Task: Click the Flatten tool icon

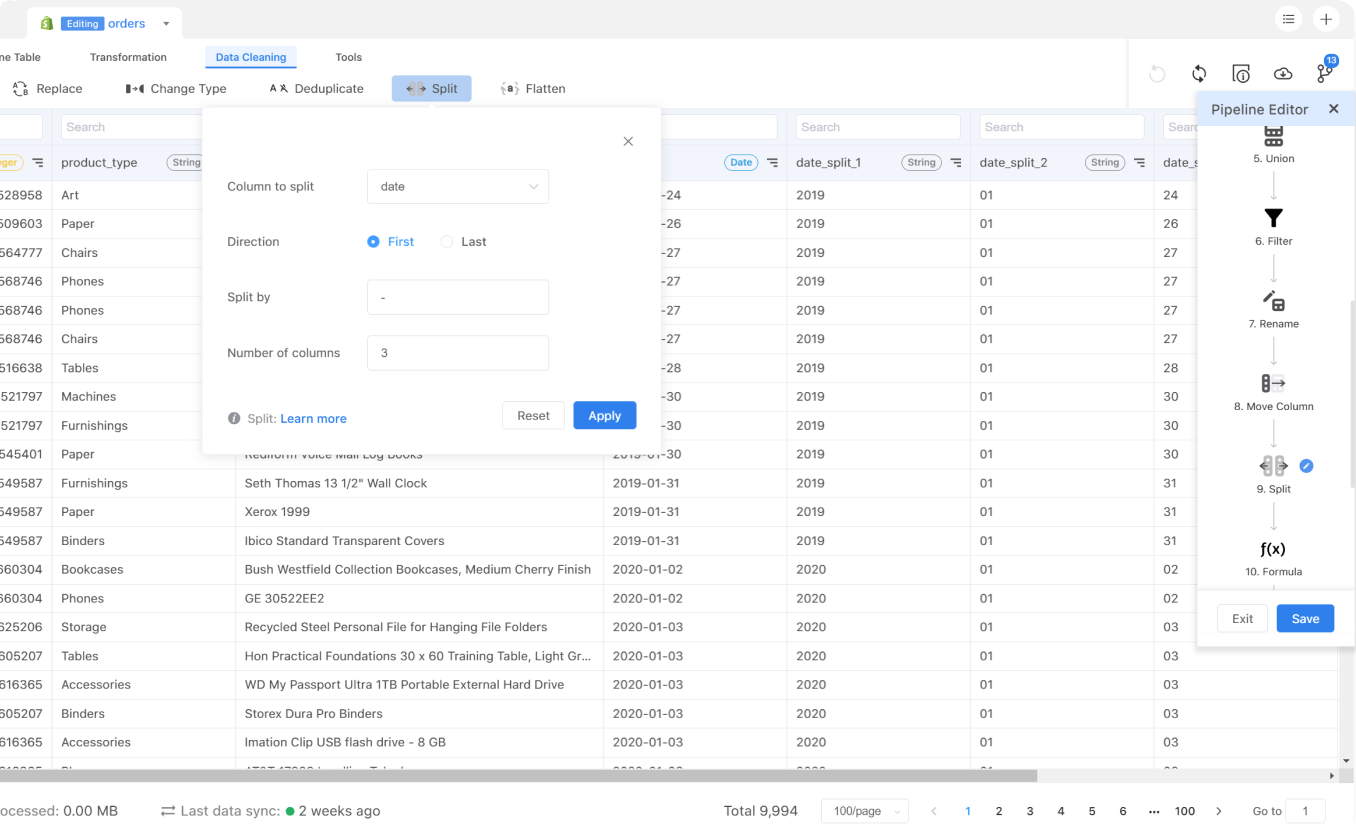Action: click(510, 89)
